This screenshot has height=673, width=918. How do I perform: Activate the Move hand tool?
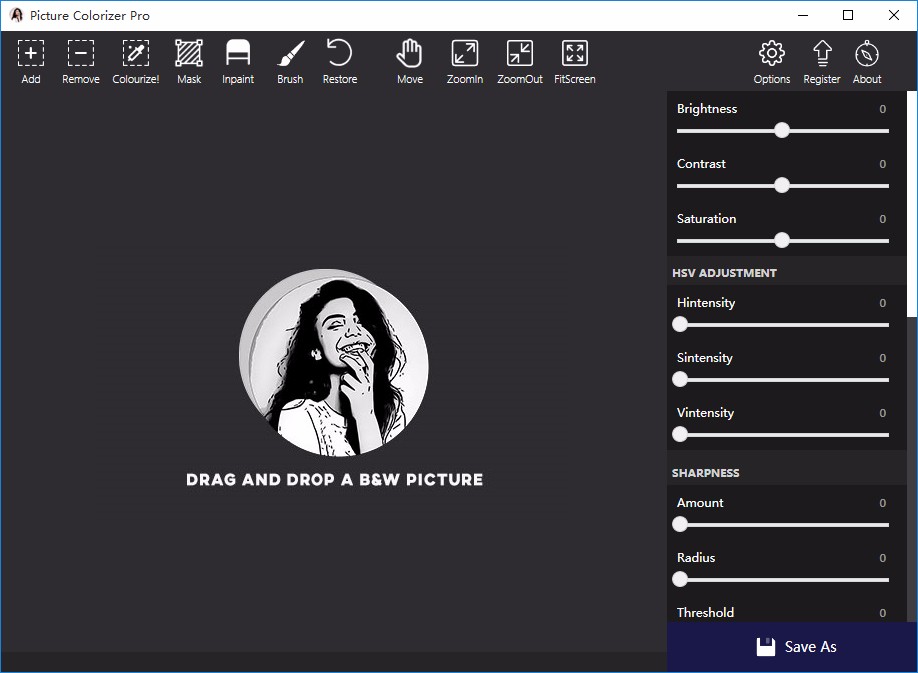tap(410, 54)
